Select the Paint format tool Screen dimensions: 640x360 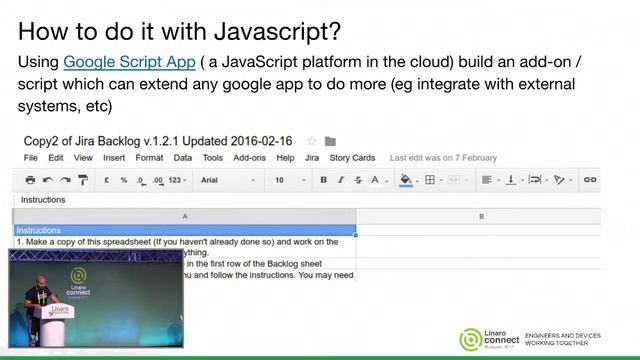tap(83, 180)
